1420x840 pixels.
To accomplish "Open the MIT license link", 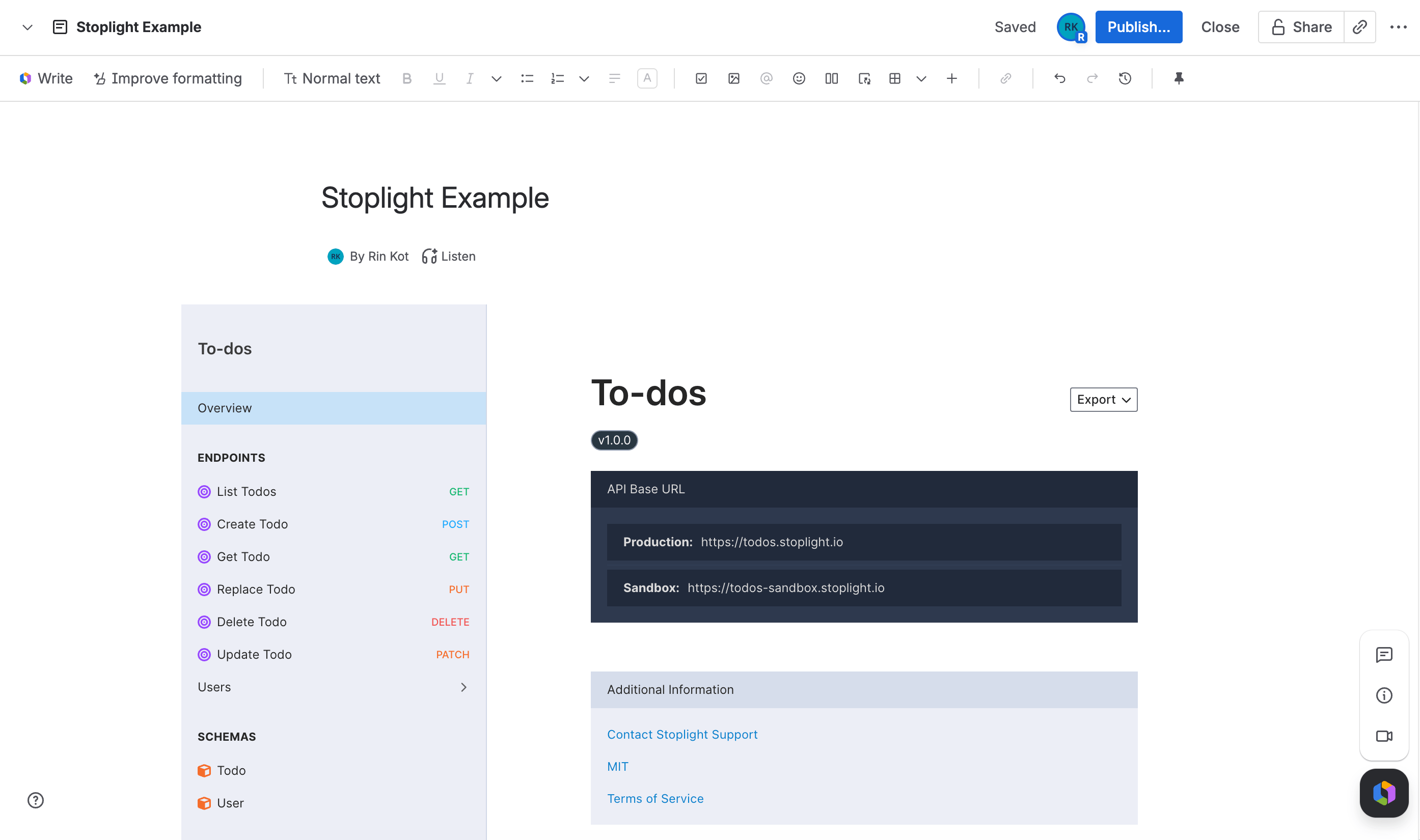I will click(618, 766).
